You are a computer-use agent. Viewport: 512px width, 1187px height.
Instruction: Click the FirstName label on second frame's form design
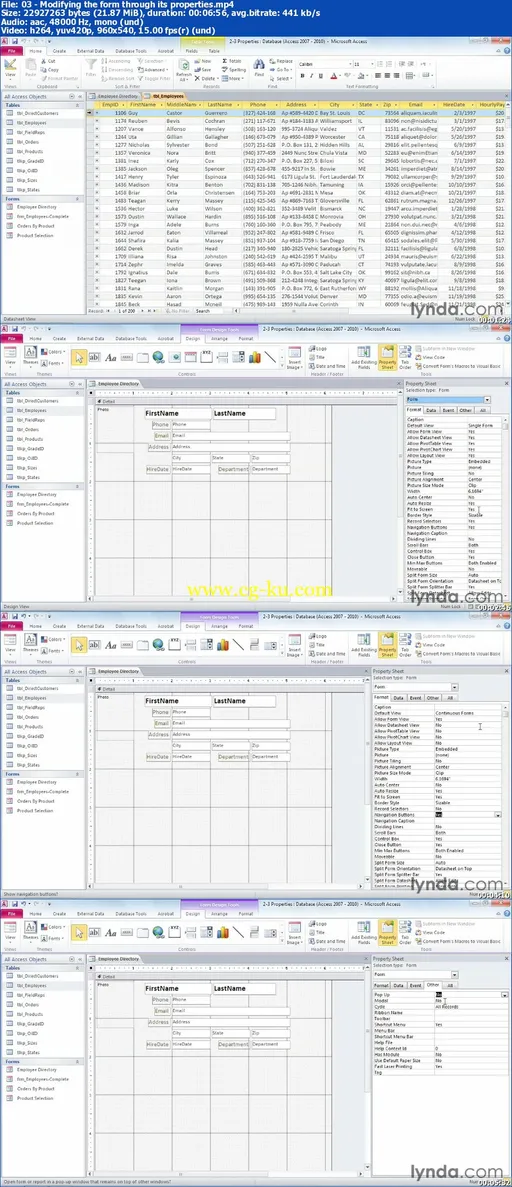177,414
